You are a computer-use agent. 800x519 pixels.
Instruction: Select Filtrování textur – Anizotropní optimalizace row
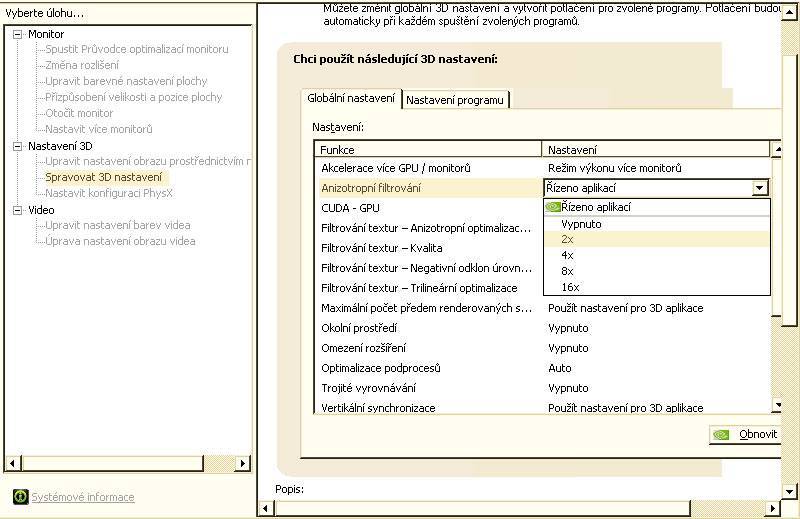click(x=429, y=228)
